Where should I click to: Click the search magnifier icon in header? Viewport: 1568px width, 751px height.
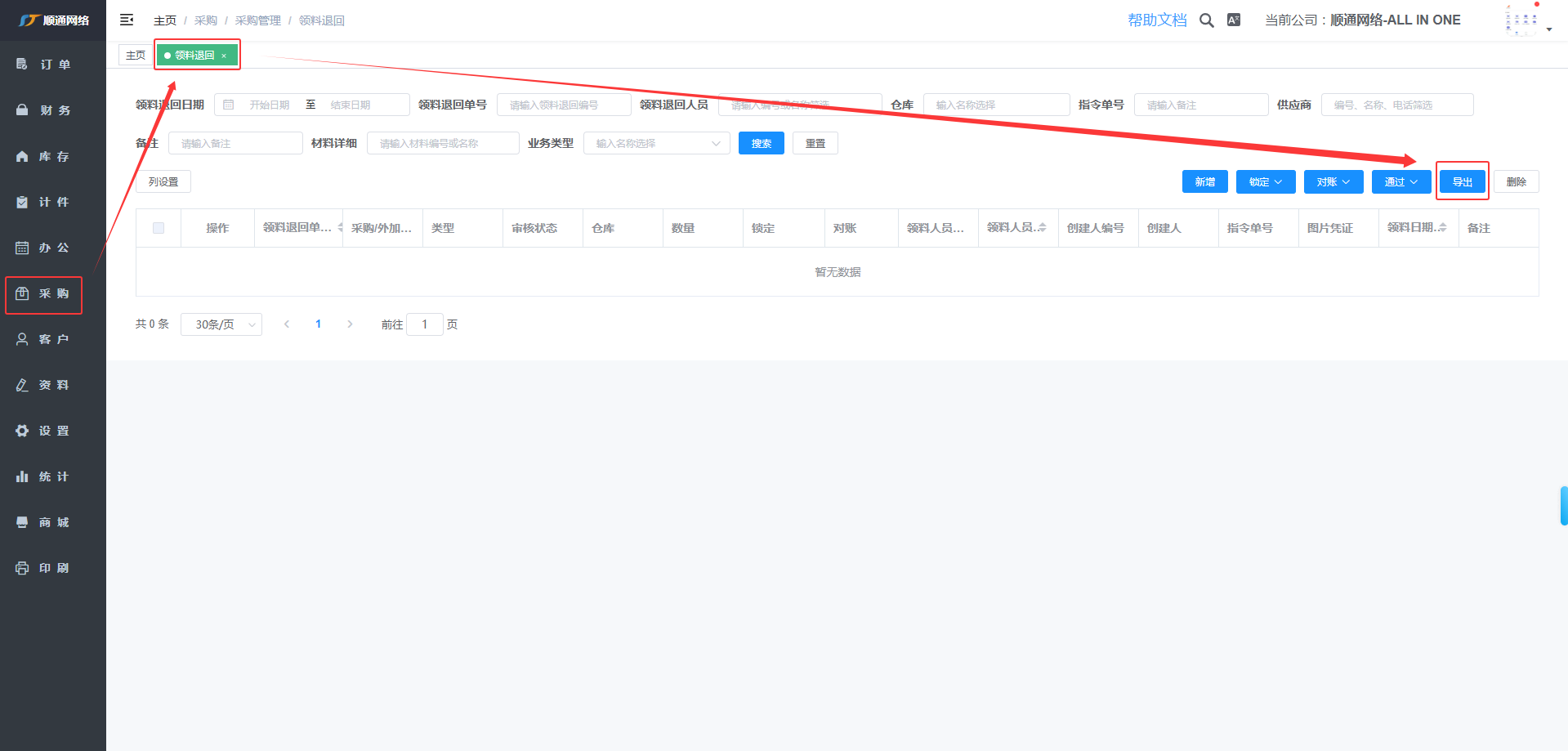1206,20
